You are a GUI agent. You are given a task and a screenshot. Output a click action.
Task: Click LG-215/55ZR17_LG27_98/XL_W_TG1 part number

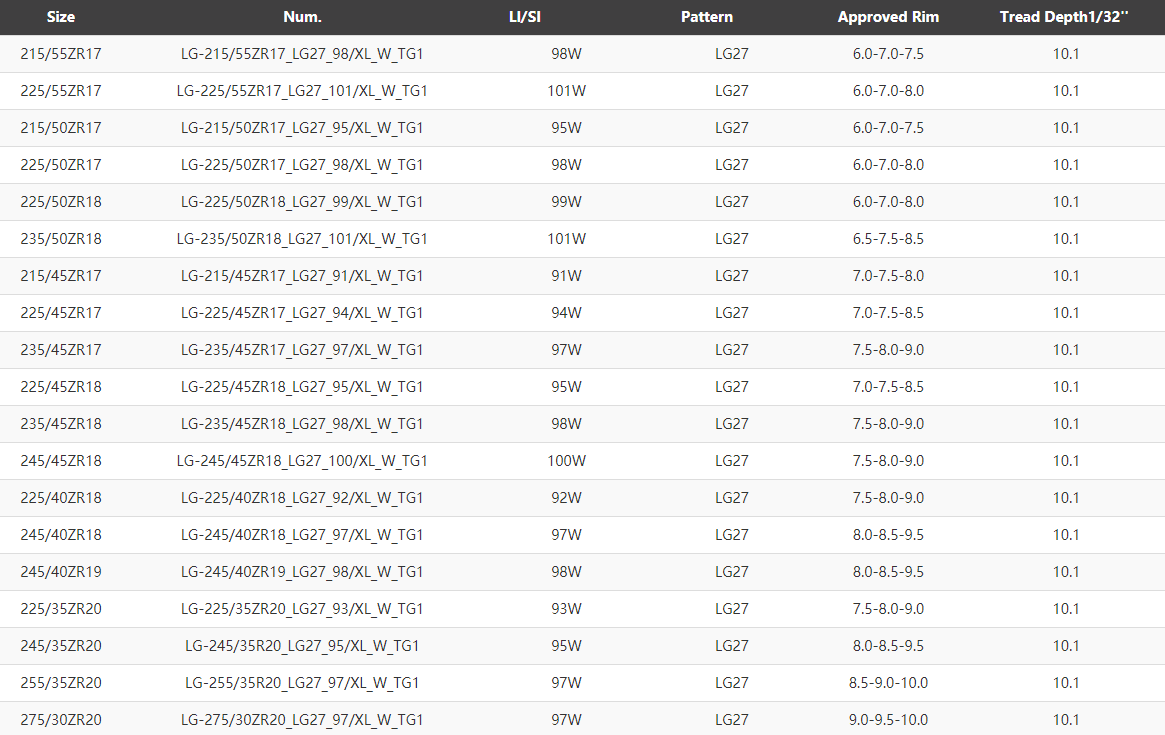point(302,54)
